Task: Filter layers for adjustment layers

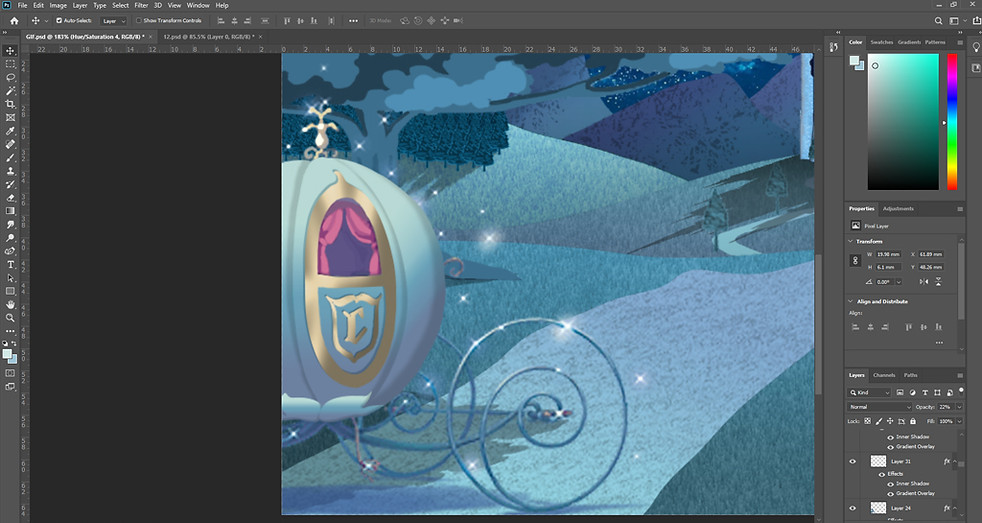Action: [912, 393]
